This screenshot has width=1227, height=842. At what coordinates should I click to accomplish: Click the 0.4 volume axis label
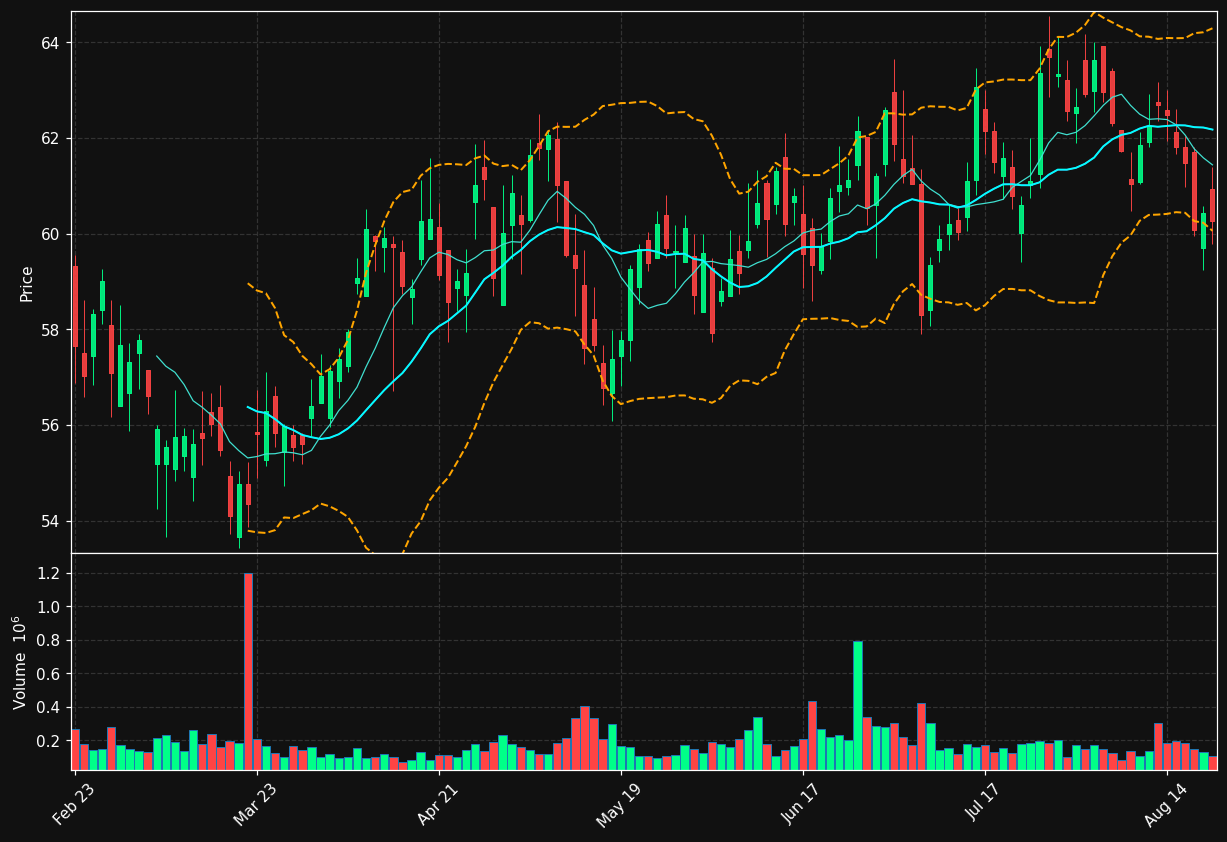[x=49, y=708]
